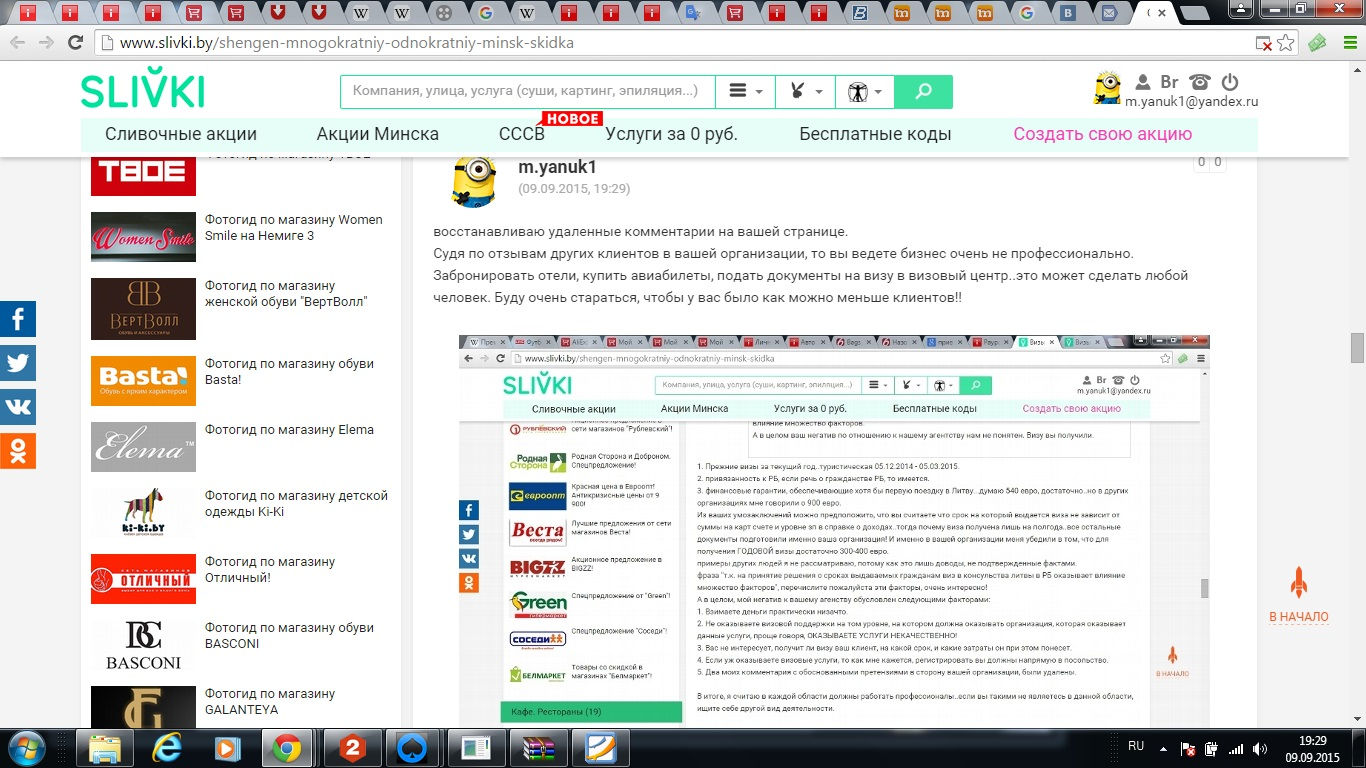Open the Basta! shoe store thumbnail
Viewport: 1366px width, 768px height.
143,381
